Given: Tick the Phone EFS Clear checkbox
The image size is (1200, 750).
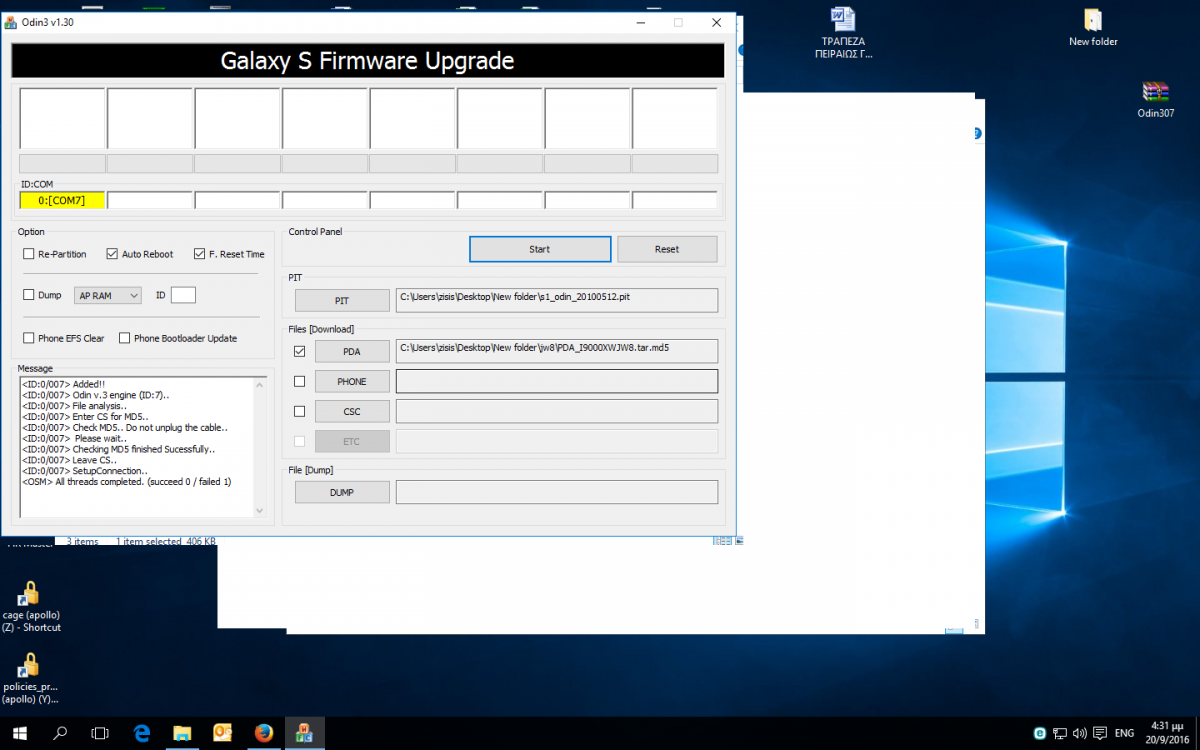Looking at the screenshot, I should click(x=29, y=338).
